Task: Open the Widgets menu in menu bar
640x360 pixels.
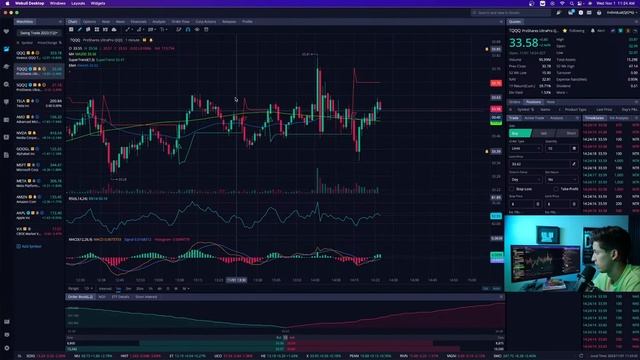Action: pyautogui.click(x=98, y=3)
